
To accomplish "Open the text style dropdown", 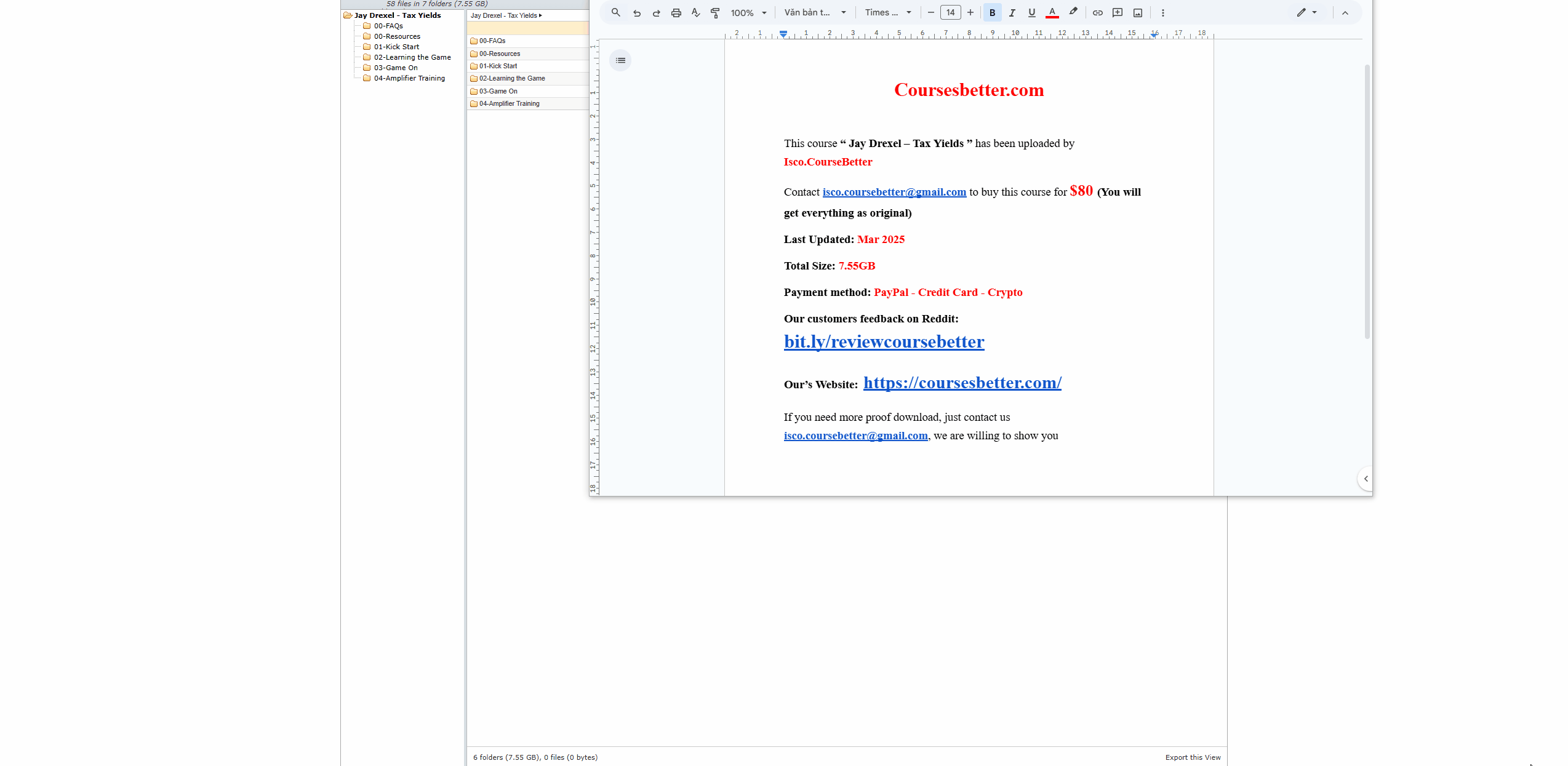I will coord(815,12).
